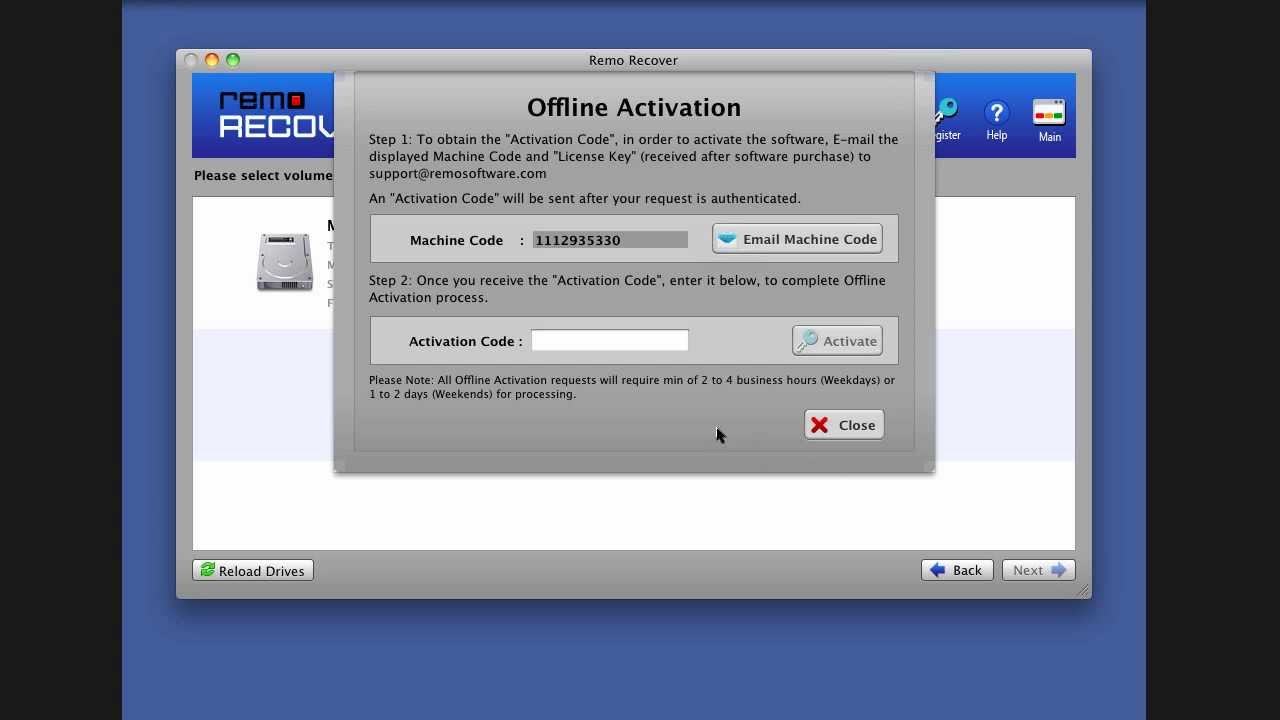Viewport: 1280px width, 720px height.
Task: Click the support@remosoftware.com text
Action: pos(457,173)
